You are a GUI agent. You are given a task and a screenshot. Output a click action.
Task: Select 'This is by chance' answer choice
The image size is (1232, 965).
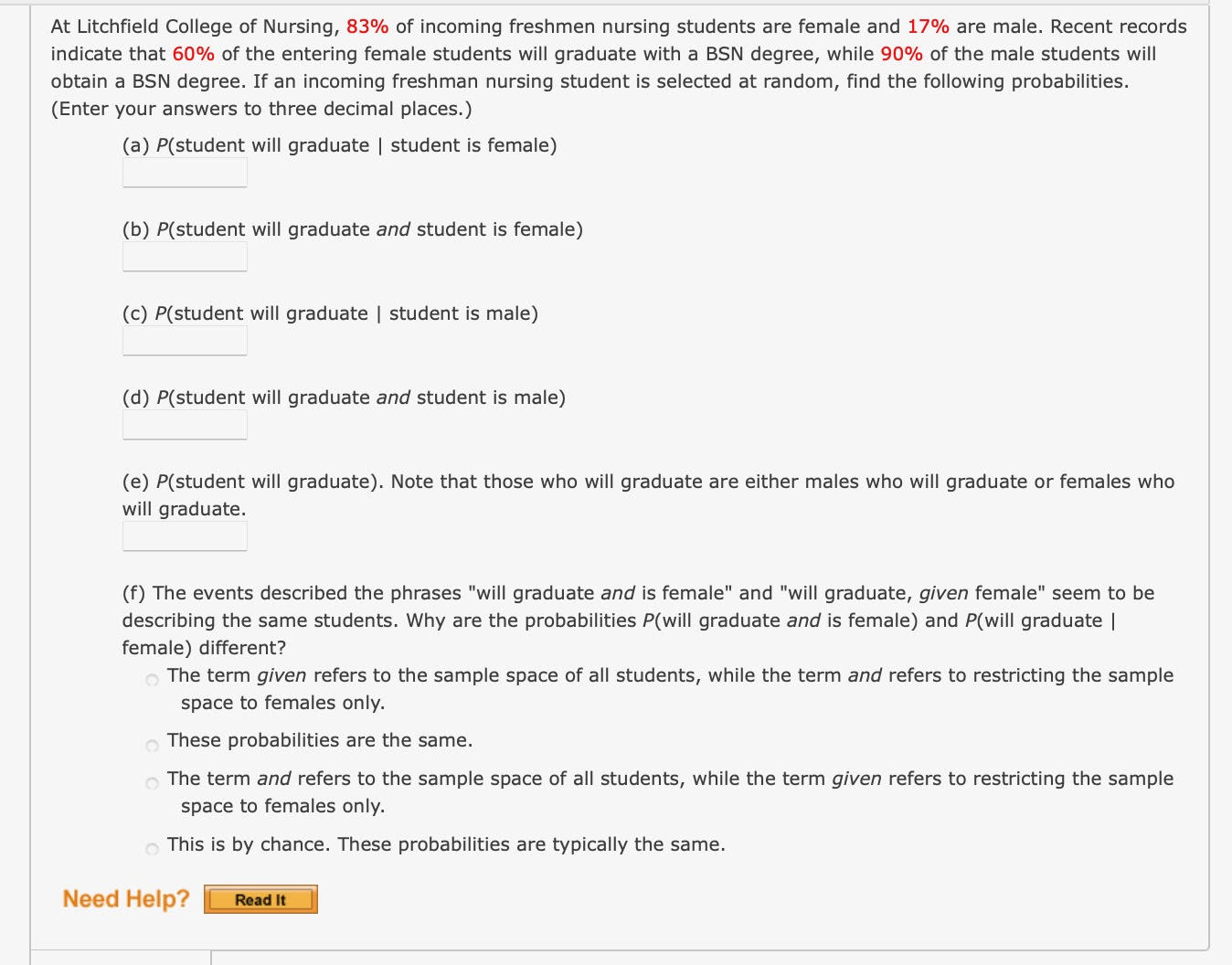tap(151, 850)
